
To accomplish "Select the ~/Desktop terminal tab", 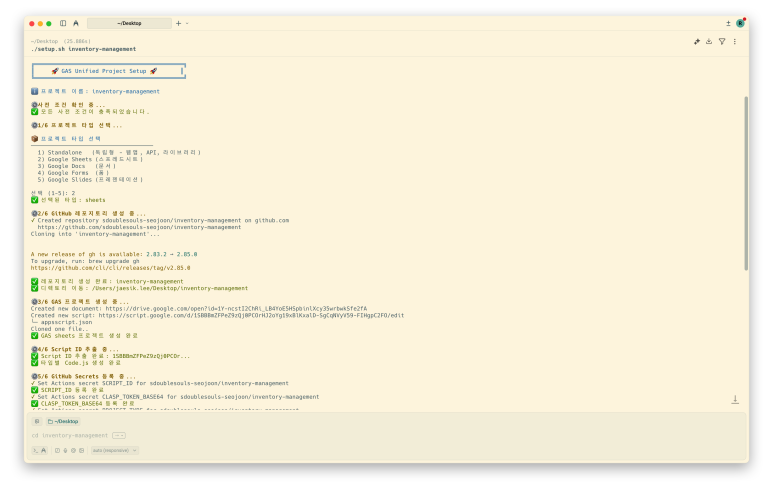I will click(x=129, y=23).
